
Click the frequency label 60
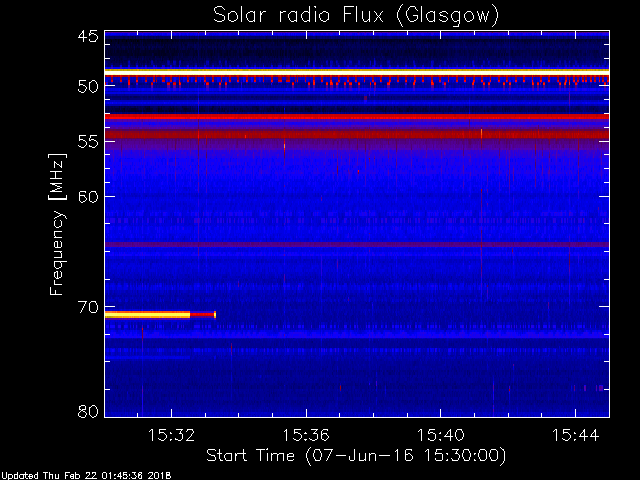tap(88, 197)
